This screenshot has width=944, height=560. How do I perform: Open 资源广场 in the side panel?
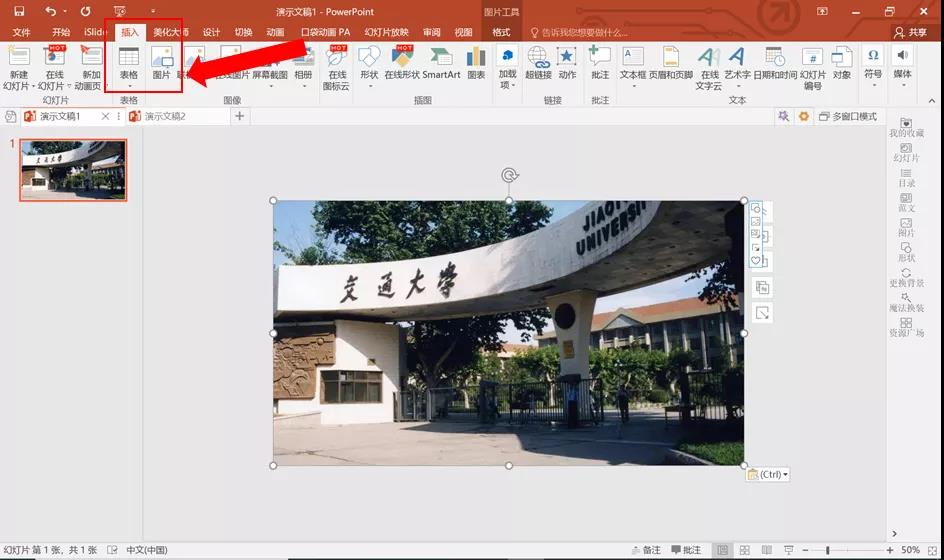(x=906, y=328)
